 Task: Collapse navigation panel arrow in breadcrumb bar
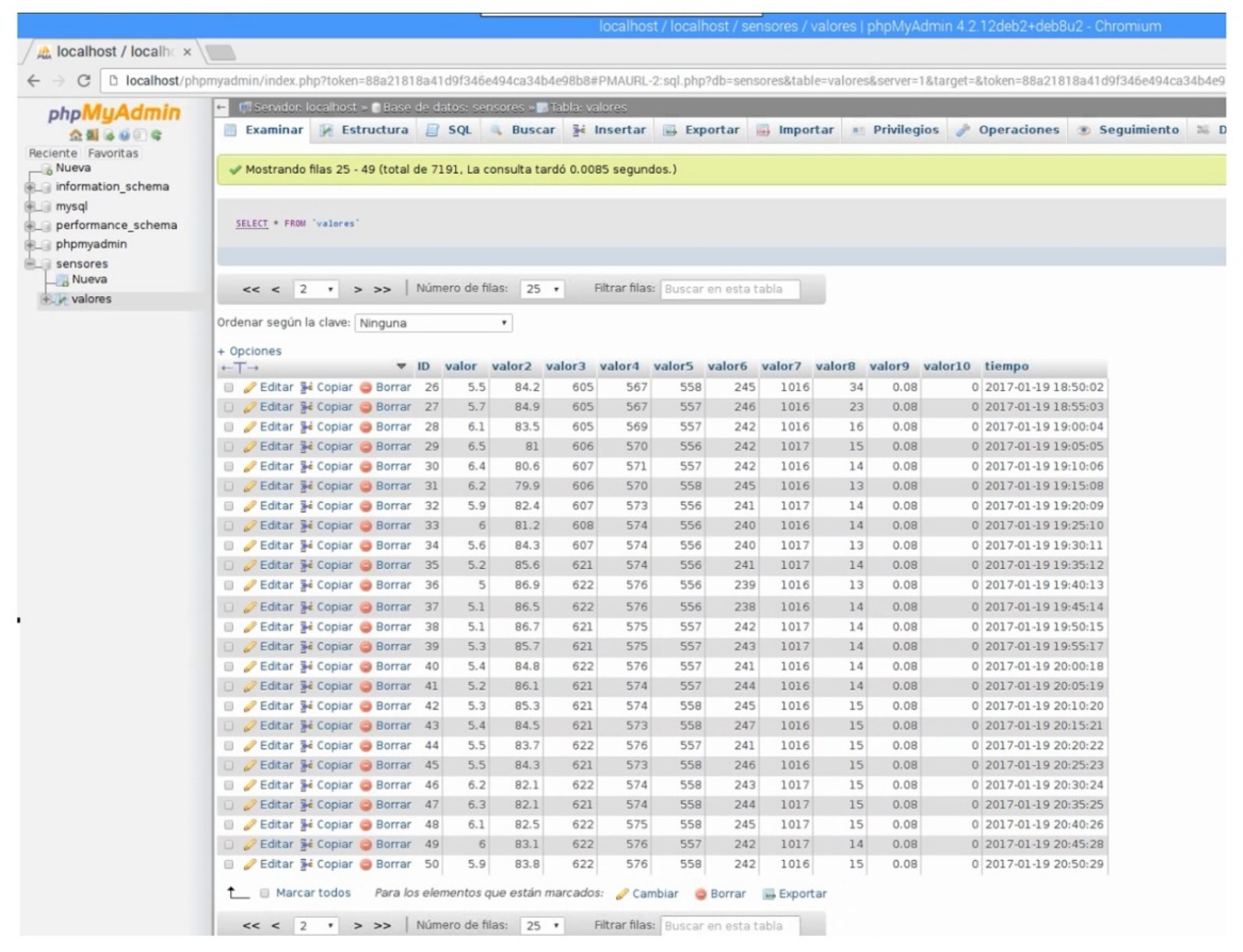[222, 107]
